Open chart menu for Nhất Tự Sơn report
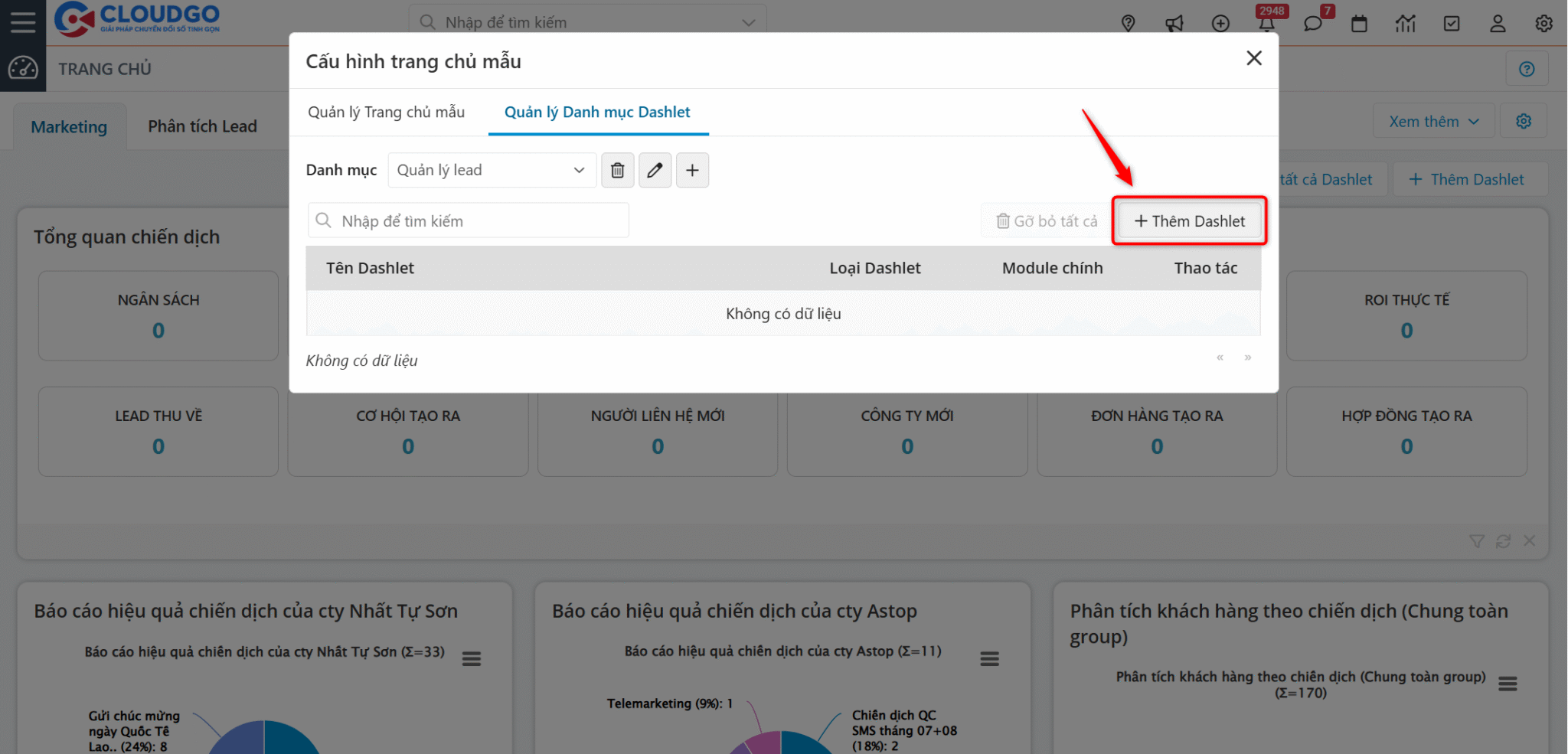The image size is (1568, 754). click(472, 658)
